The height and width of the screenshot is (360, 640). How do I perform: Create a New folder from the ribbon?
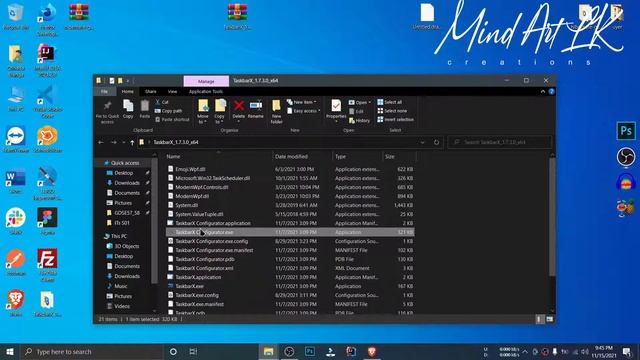[276, 111]
